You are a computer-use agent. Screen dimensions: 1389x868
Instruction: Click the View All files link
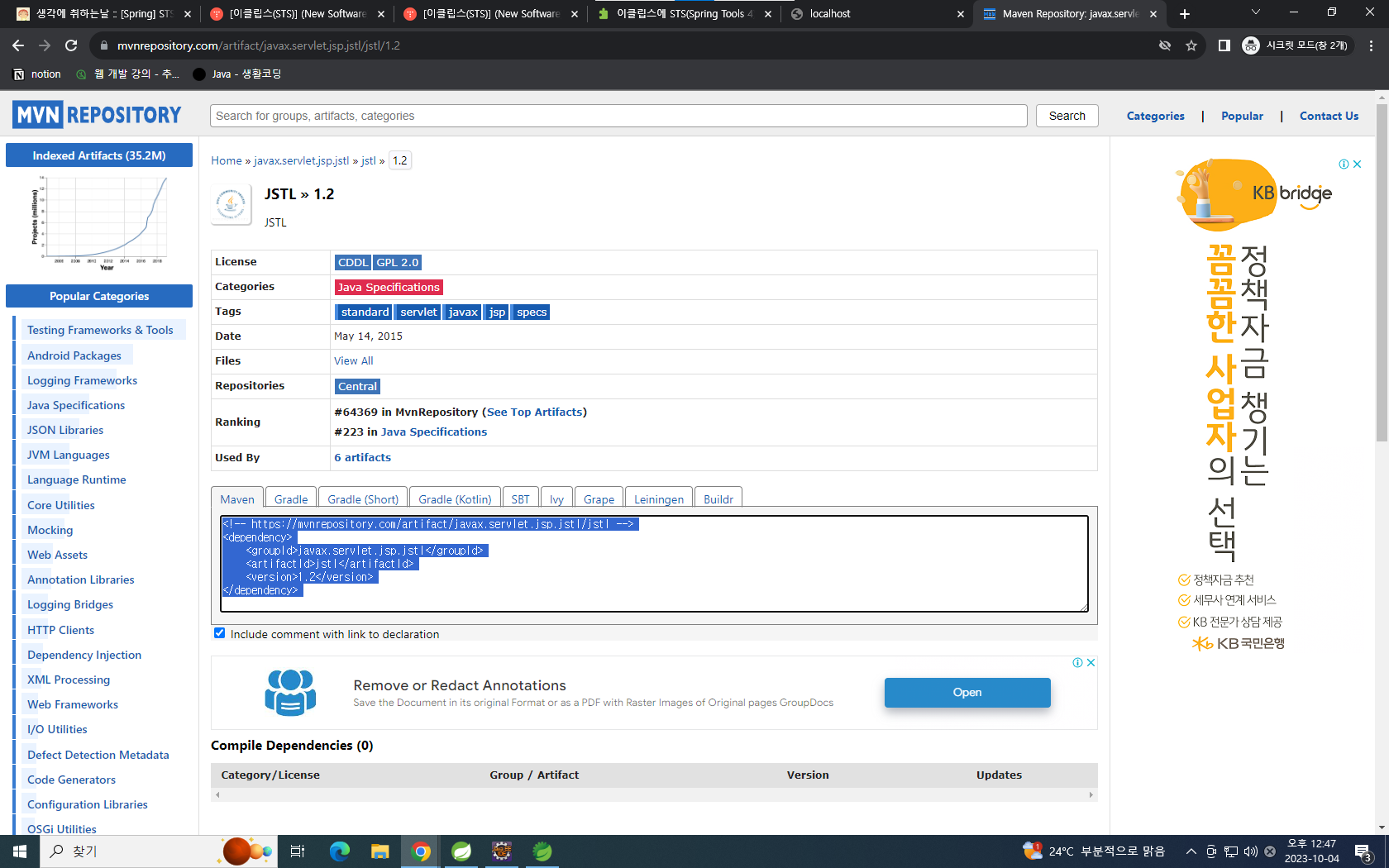[353, 361]
